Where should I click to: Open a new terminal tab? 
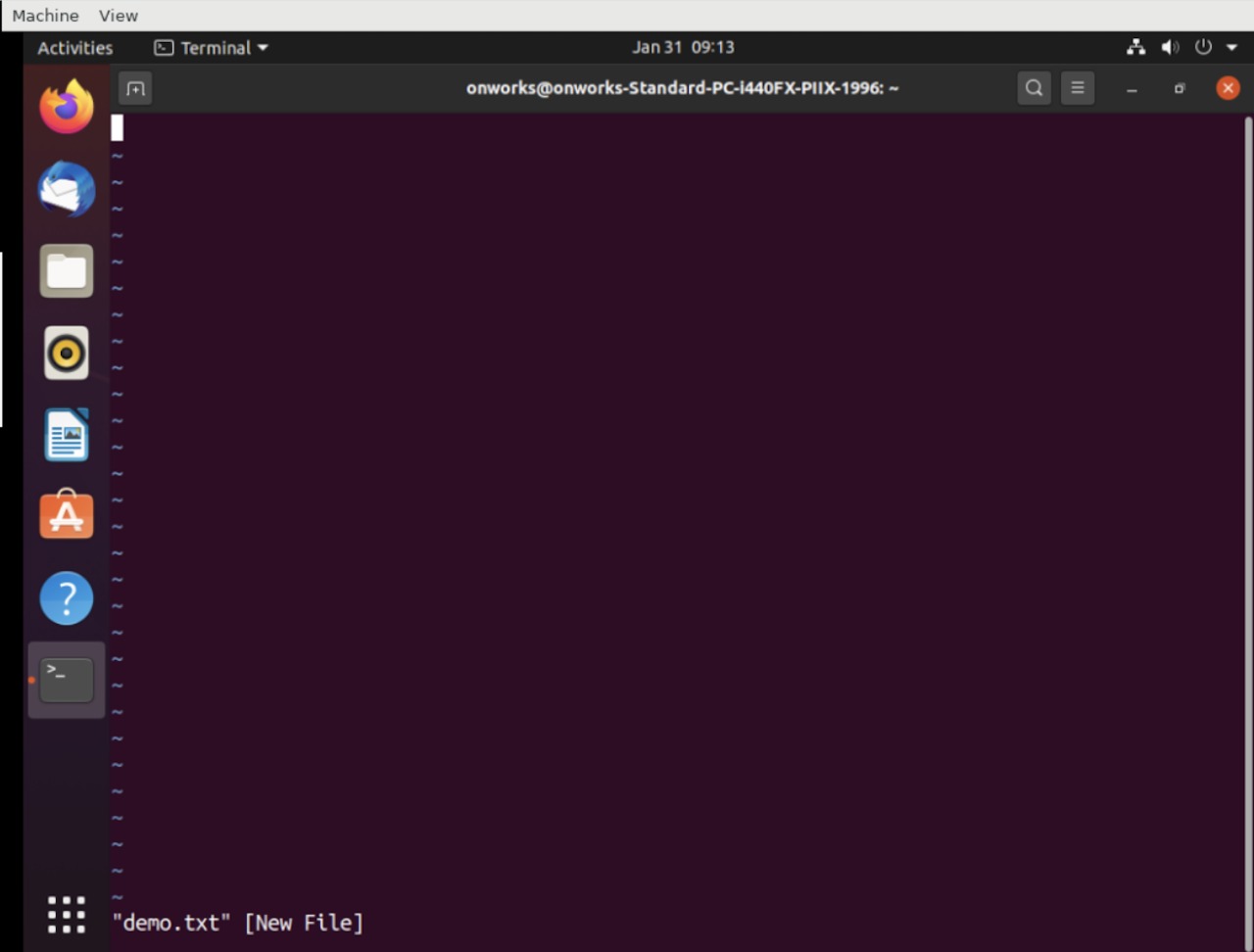pos(135,88)
